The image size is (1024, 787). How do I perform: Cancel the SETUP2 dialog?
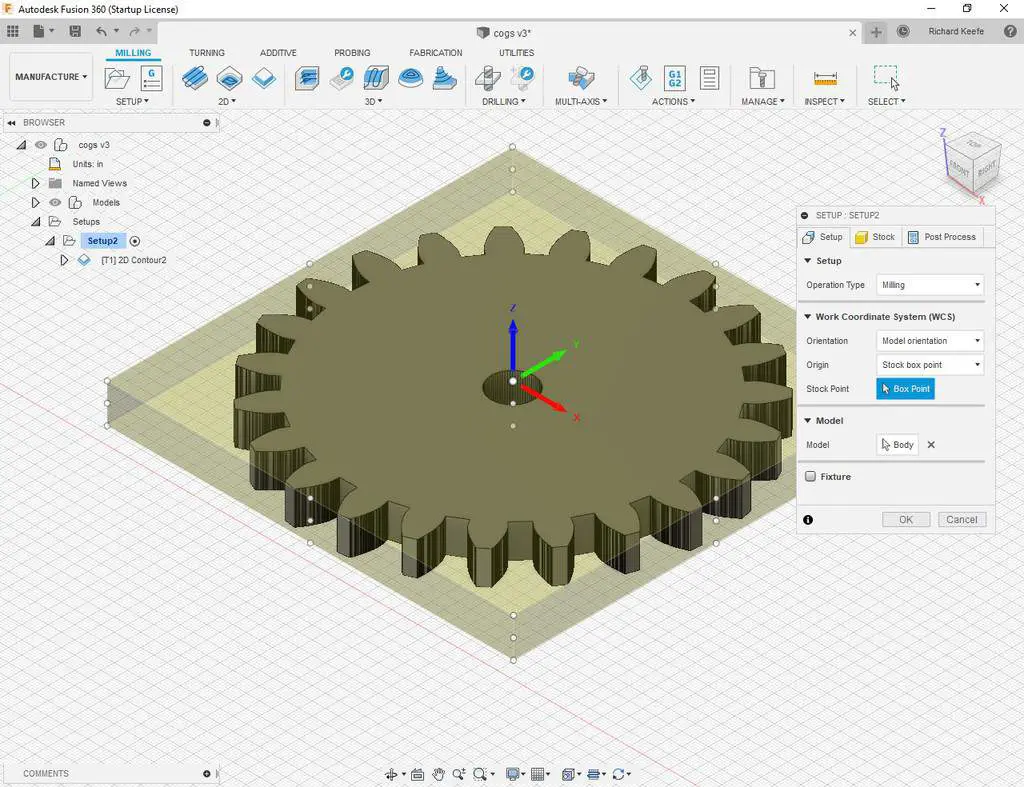961,519
